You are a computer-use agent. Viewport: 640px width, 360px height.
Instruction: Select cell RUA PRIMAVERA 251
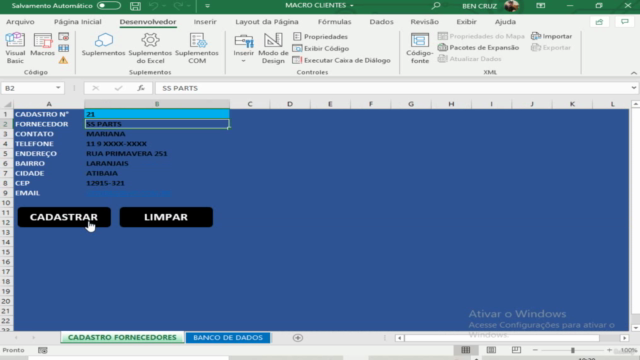(x=157, y=153)
